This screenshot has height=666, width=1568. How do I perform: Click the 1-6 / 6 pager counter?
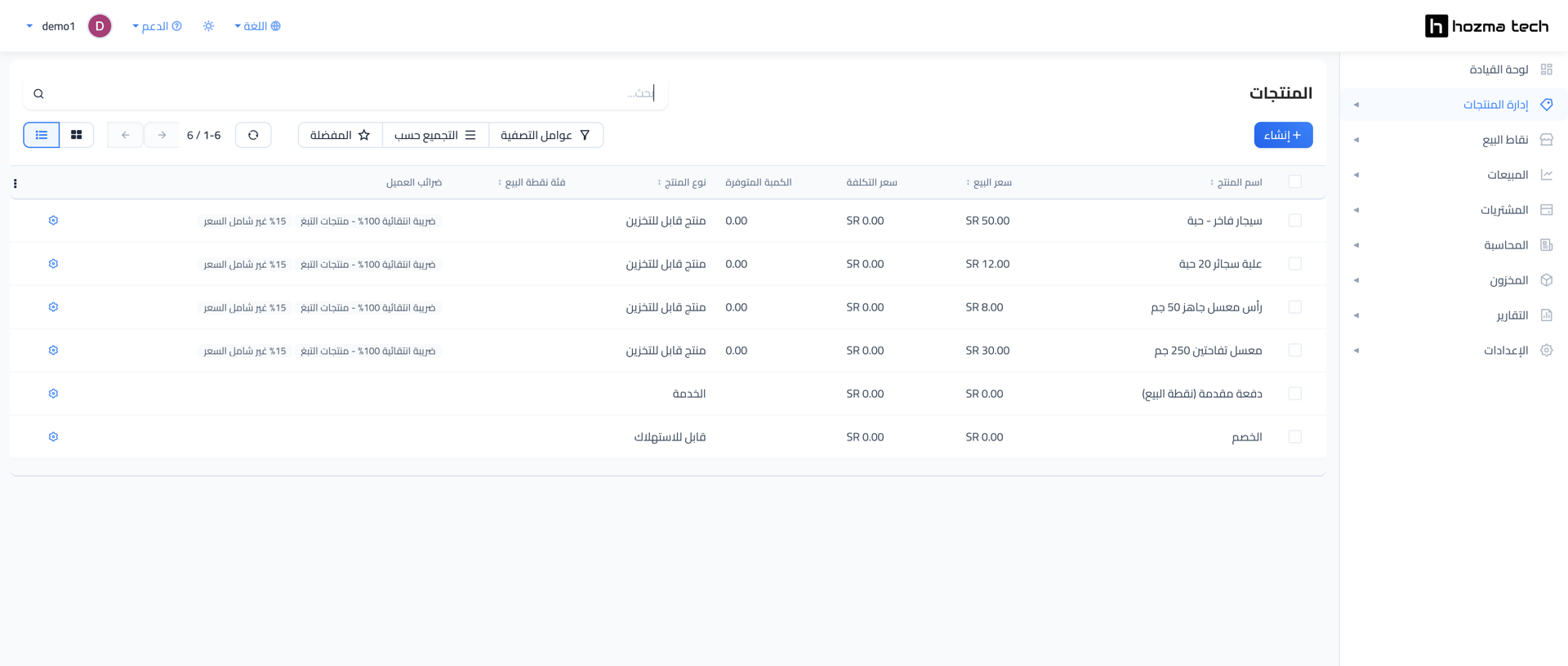point(203,135)
